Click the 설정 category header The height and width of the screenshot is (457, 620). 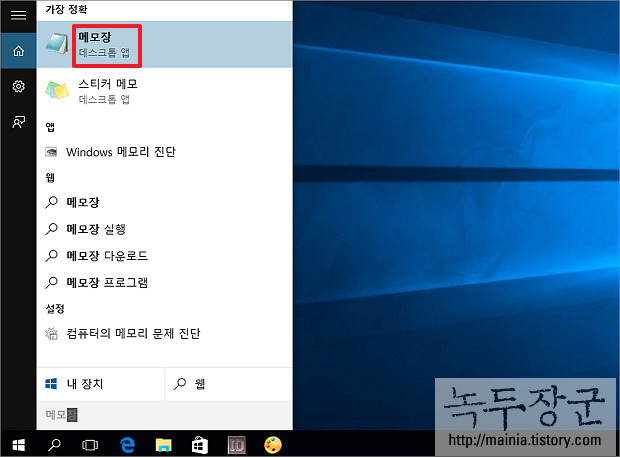(55, 308)
